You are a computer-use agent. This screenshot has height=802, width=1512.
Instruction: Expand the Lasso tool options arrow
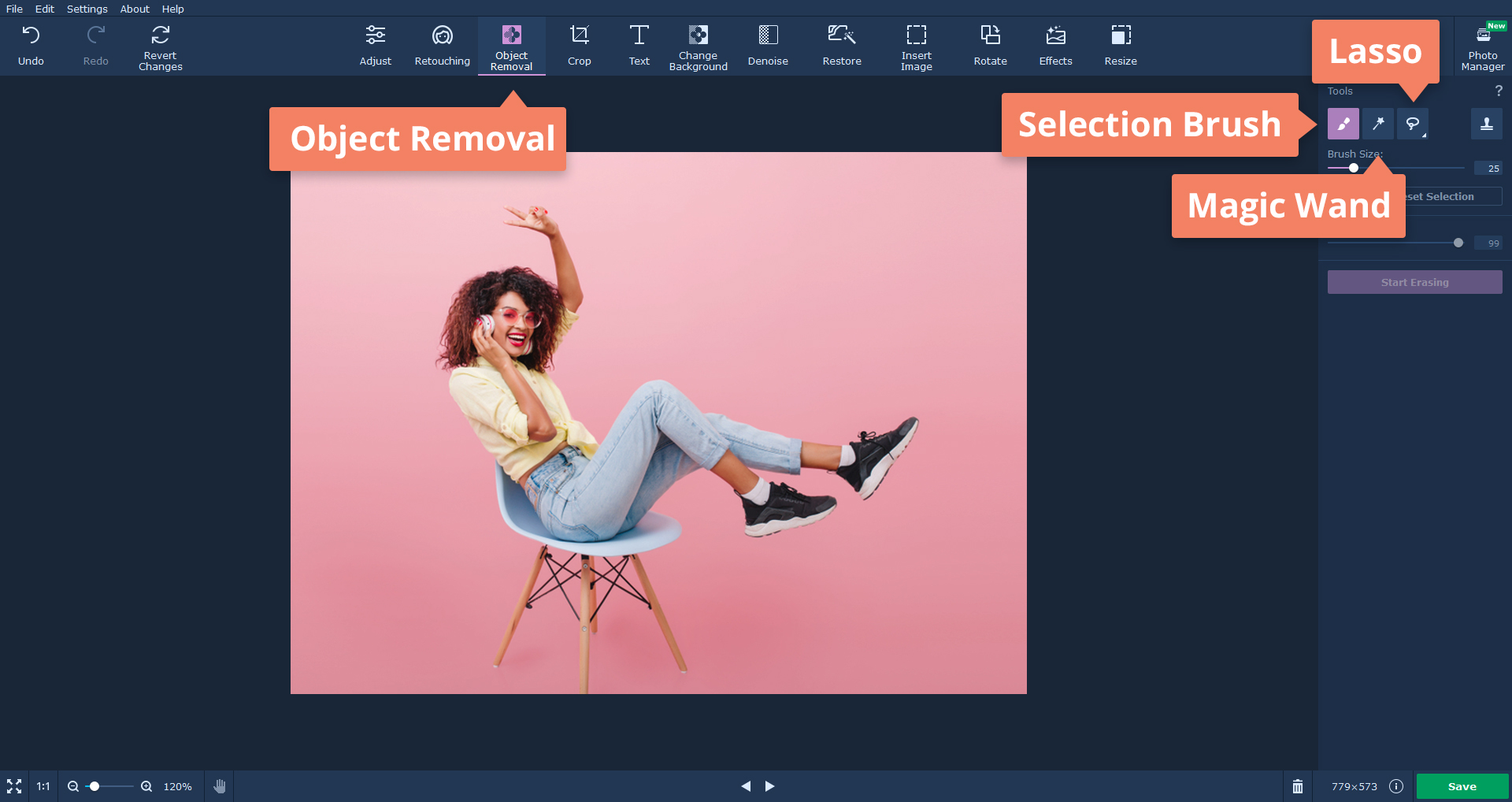[1424, 136]
